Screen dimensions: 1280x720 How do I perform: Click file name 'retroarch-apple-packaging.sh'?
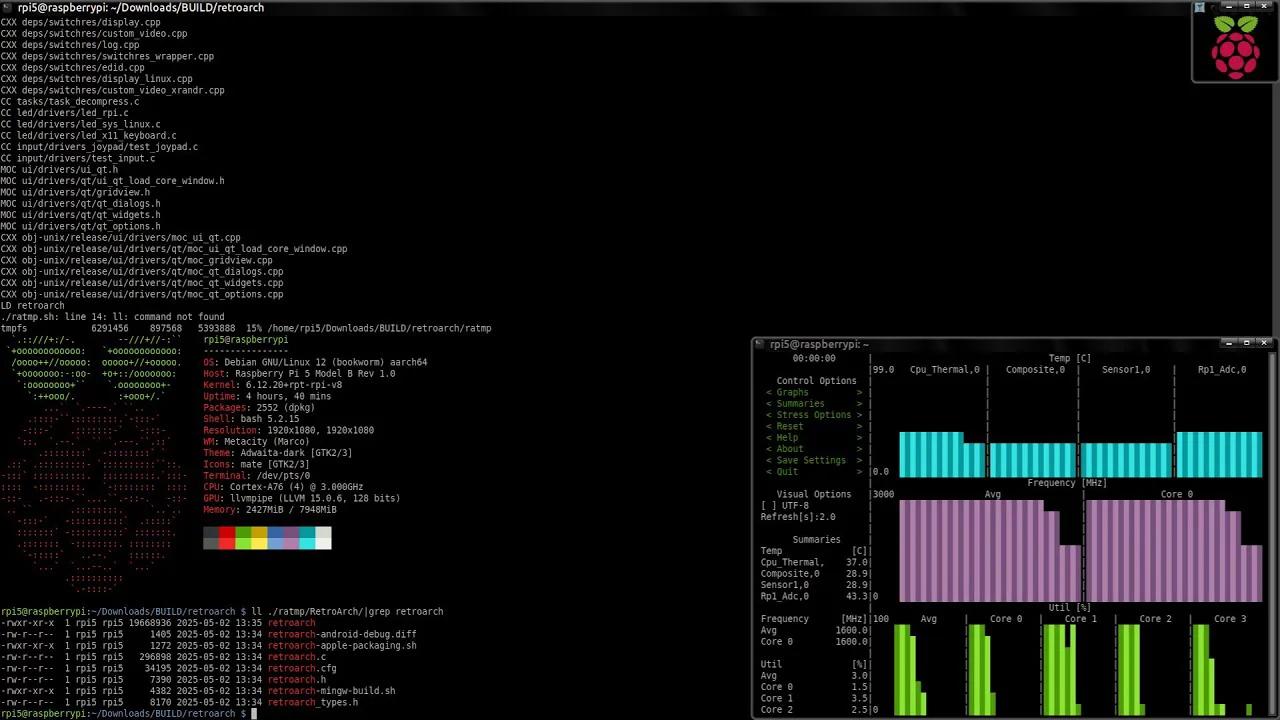pyautogui.click(x=342, y=646)
